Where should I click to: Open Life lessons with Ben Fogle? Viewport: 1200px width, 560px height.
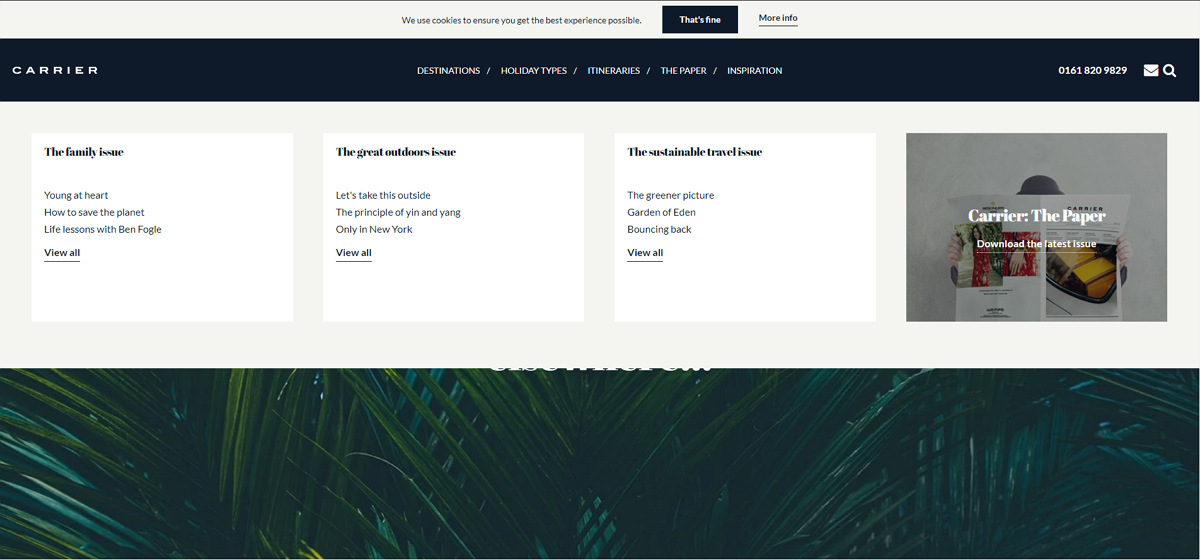click(x=103, y=229)
